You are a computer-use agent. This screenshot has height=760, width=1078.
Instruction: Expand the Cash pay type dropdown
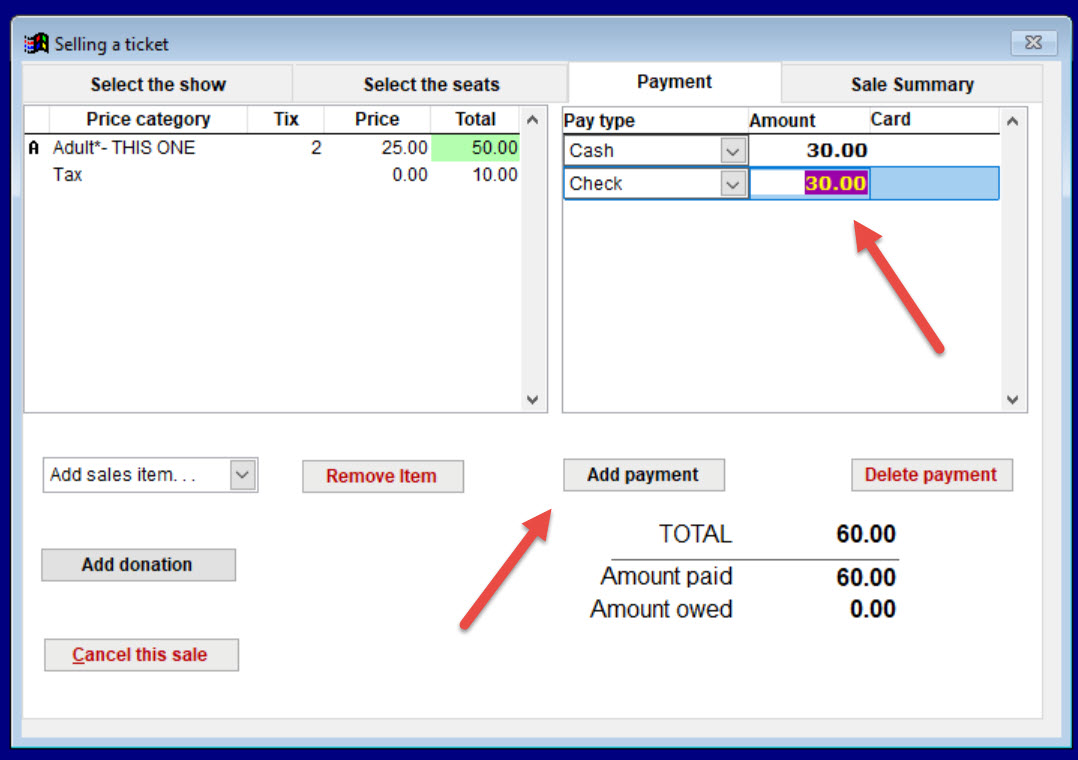point(732,151)
